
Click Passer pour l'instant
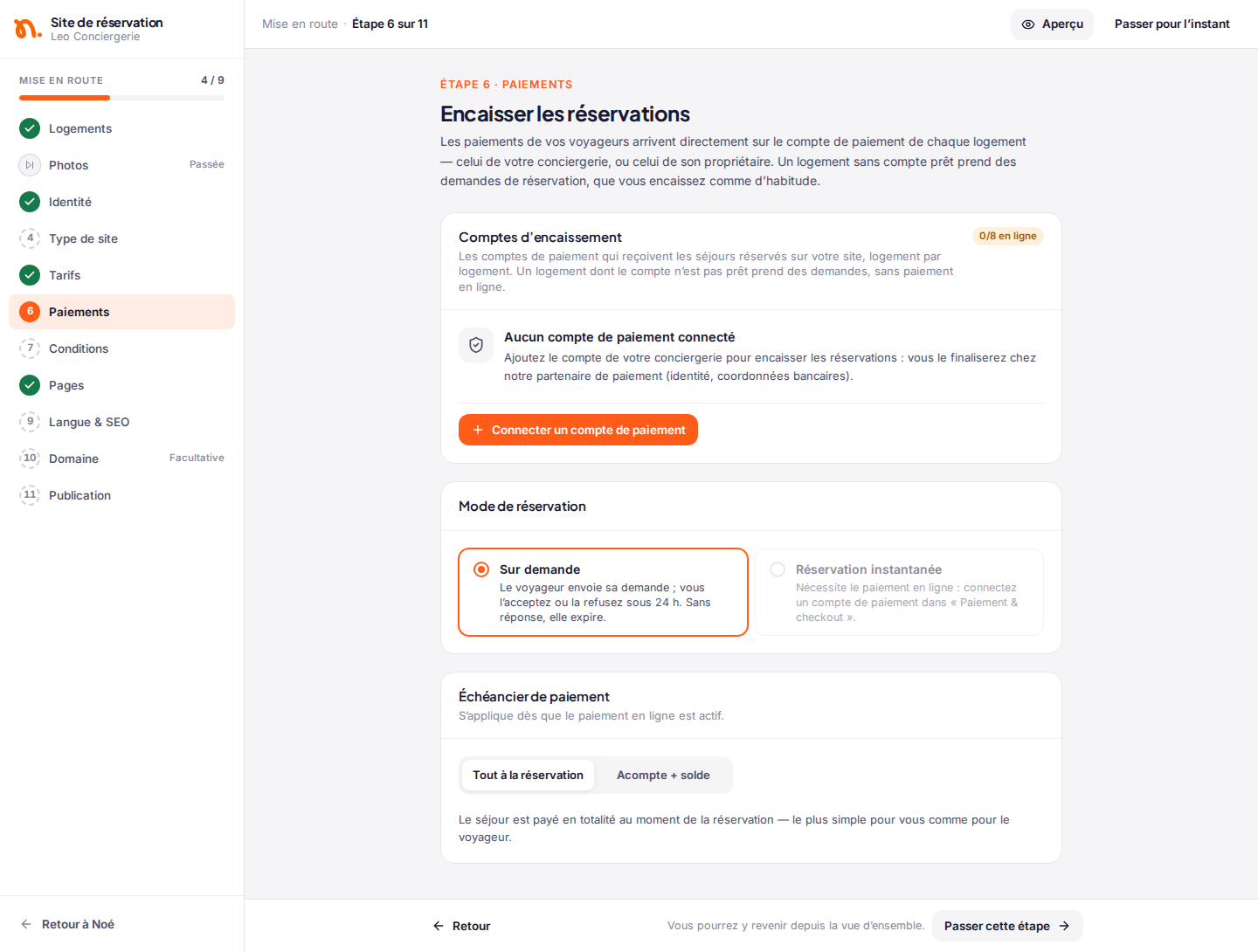[1172, 24]
